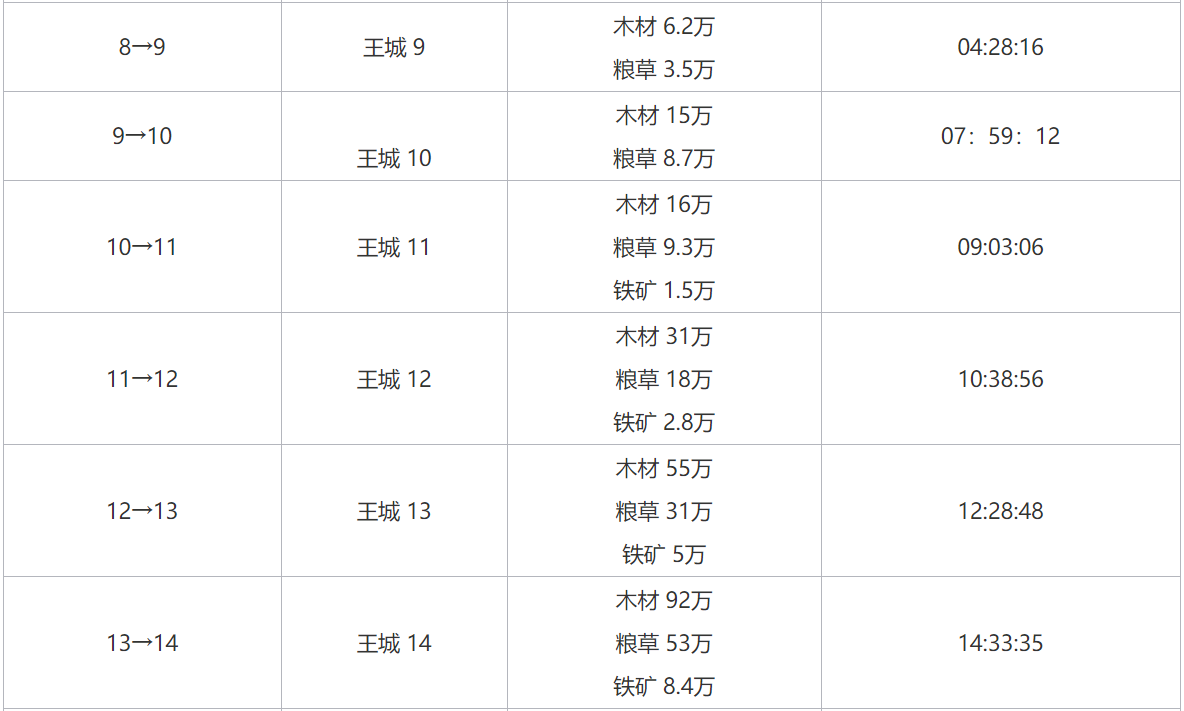Select the 09:03:06 time cell
The height and width of the screenshot is (711, 1184).
(1000, 247)
